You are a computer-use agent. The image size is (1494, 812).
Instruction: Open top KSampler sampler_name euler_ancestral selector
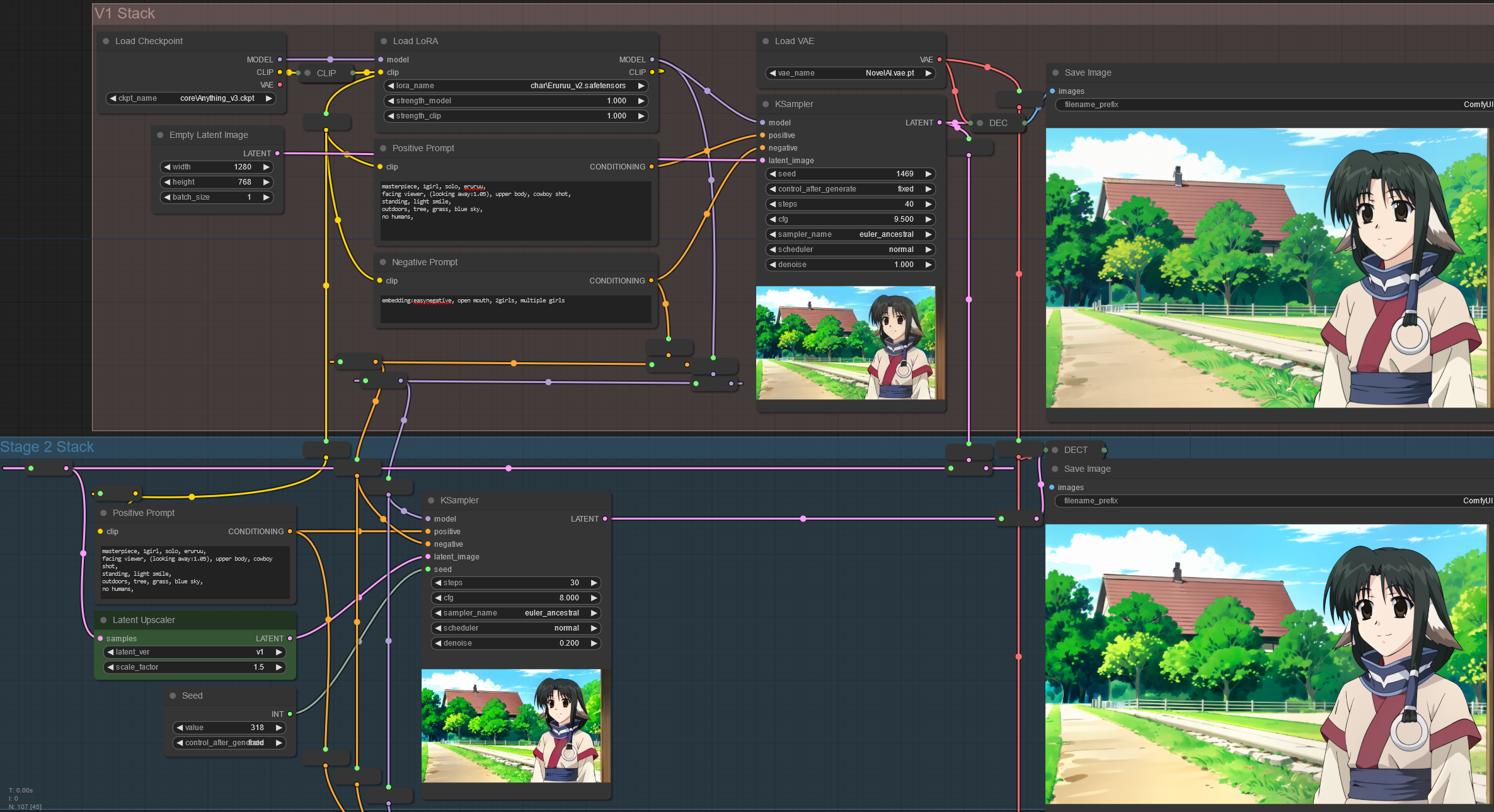point(849,234)
